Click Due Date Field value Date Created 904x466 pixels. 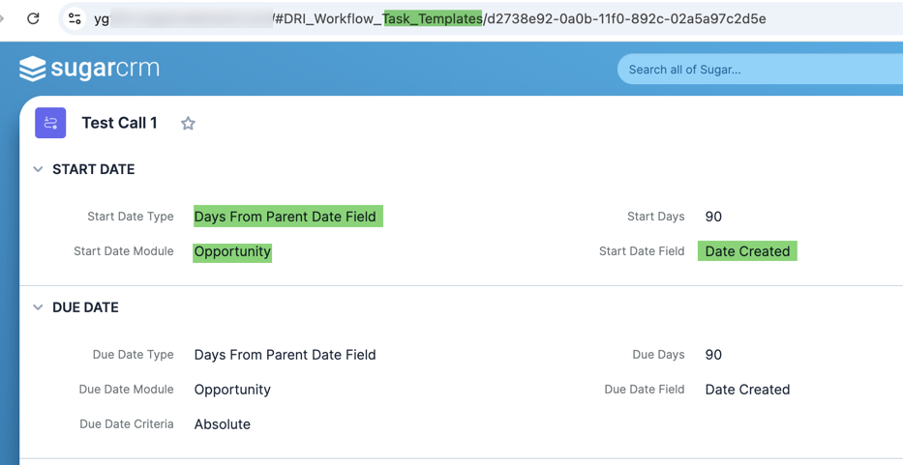[747, 389]
